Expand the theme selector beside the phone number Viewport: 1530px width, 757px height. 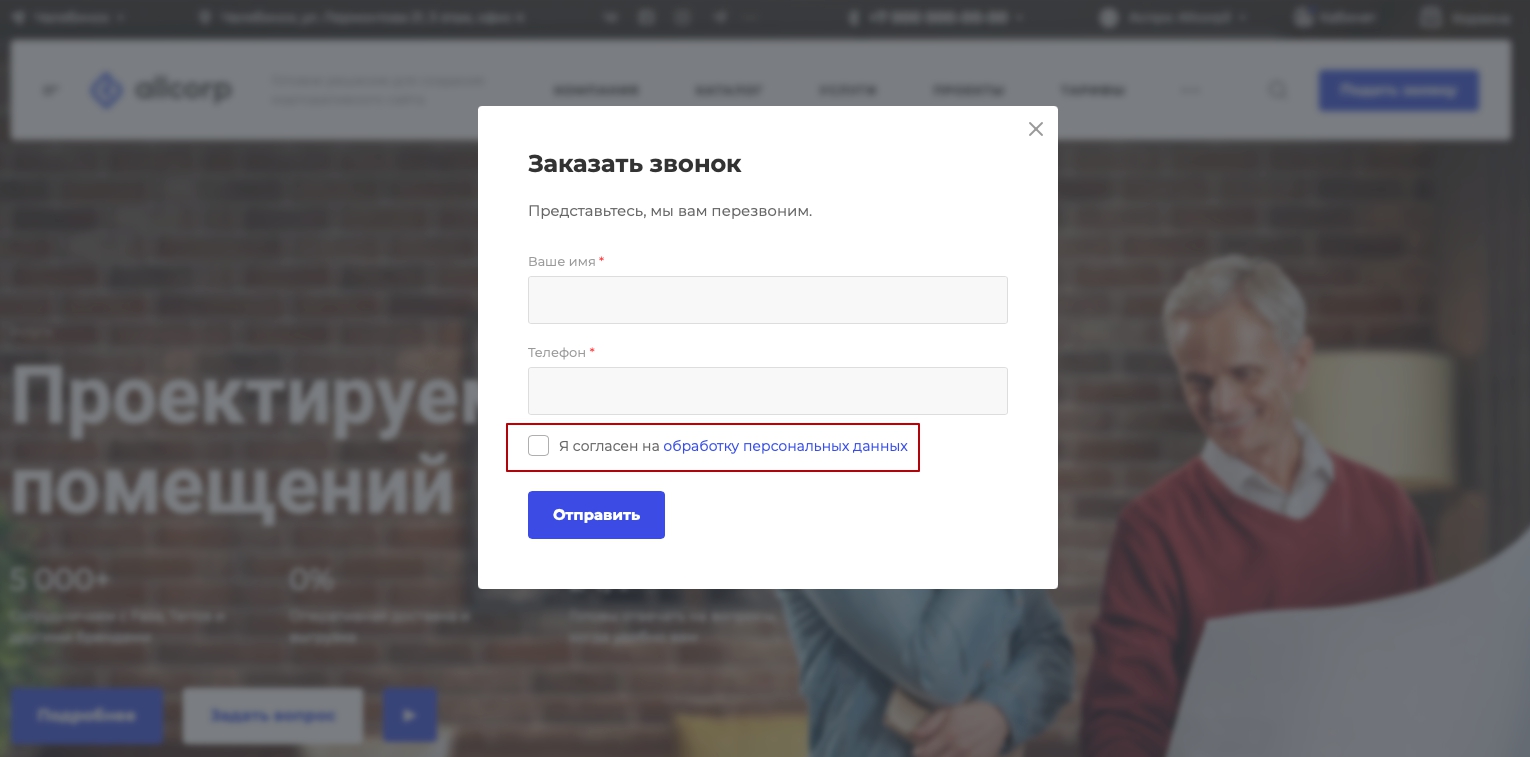(1174, 17)
